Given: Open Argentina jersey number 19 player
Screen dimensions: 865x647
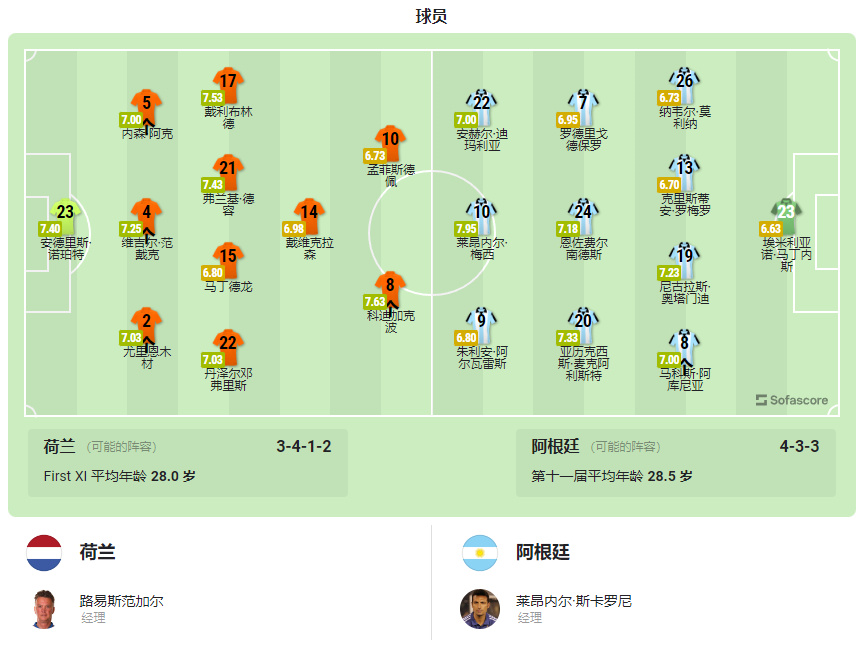Looking at the screenshot, I should click(x=685, y=260).
